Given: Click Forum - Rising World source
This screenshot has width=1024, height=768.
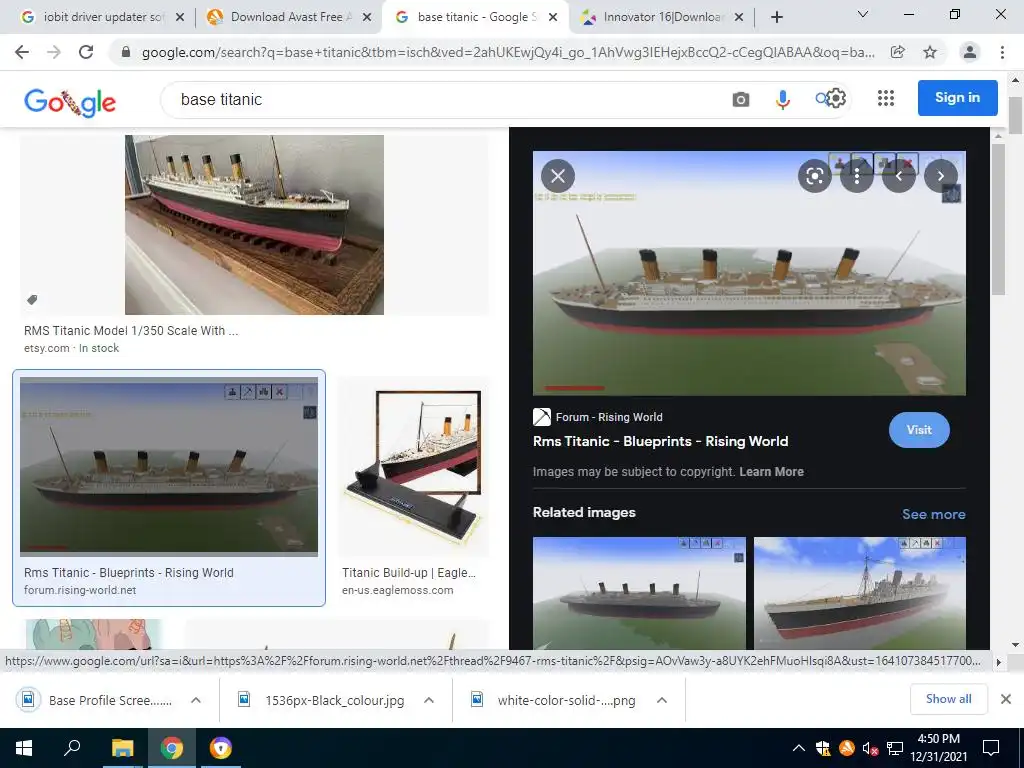Looking at the screenshot, I should click(609, 417).
